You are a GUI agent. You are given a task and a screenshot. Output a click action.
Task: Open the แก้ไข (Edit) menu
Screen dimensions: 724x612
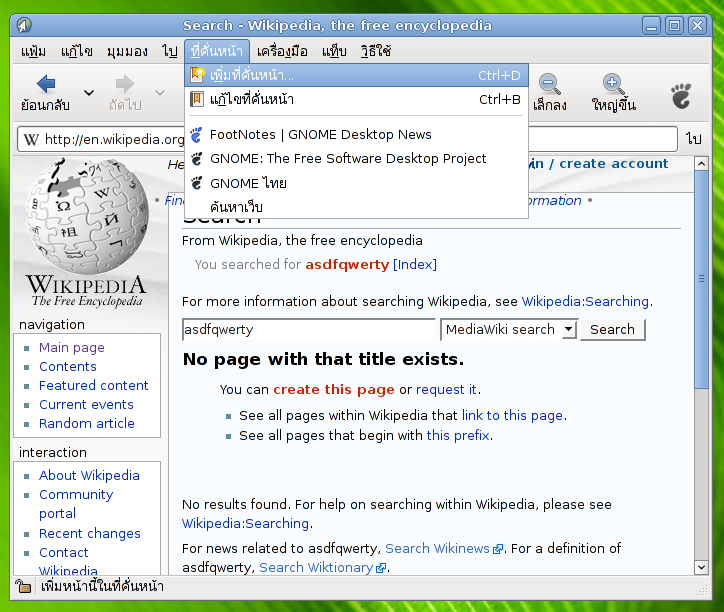[x=77, y=51]
